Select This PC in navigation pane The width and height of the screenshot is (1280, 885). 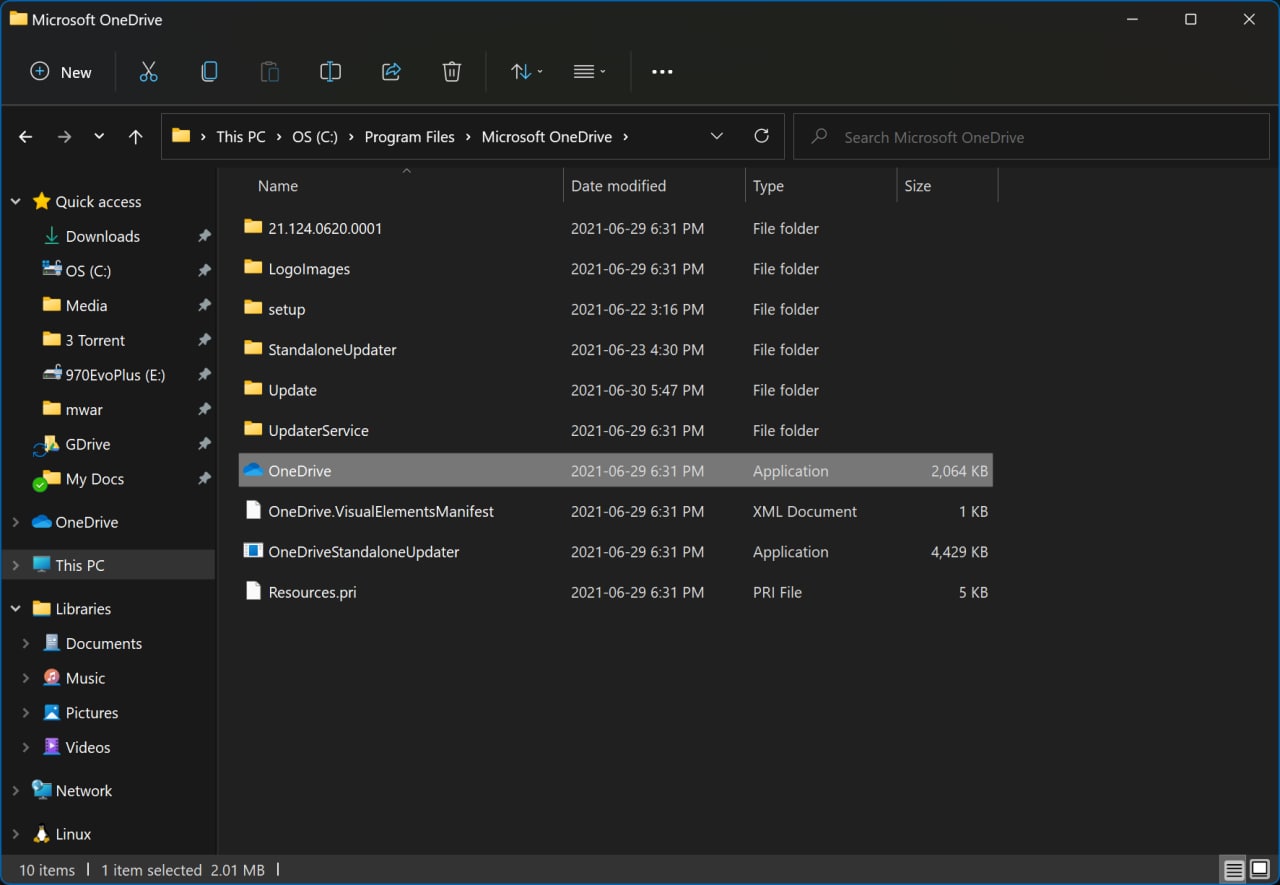(79, 565)
